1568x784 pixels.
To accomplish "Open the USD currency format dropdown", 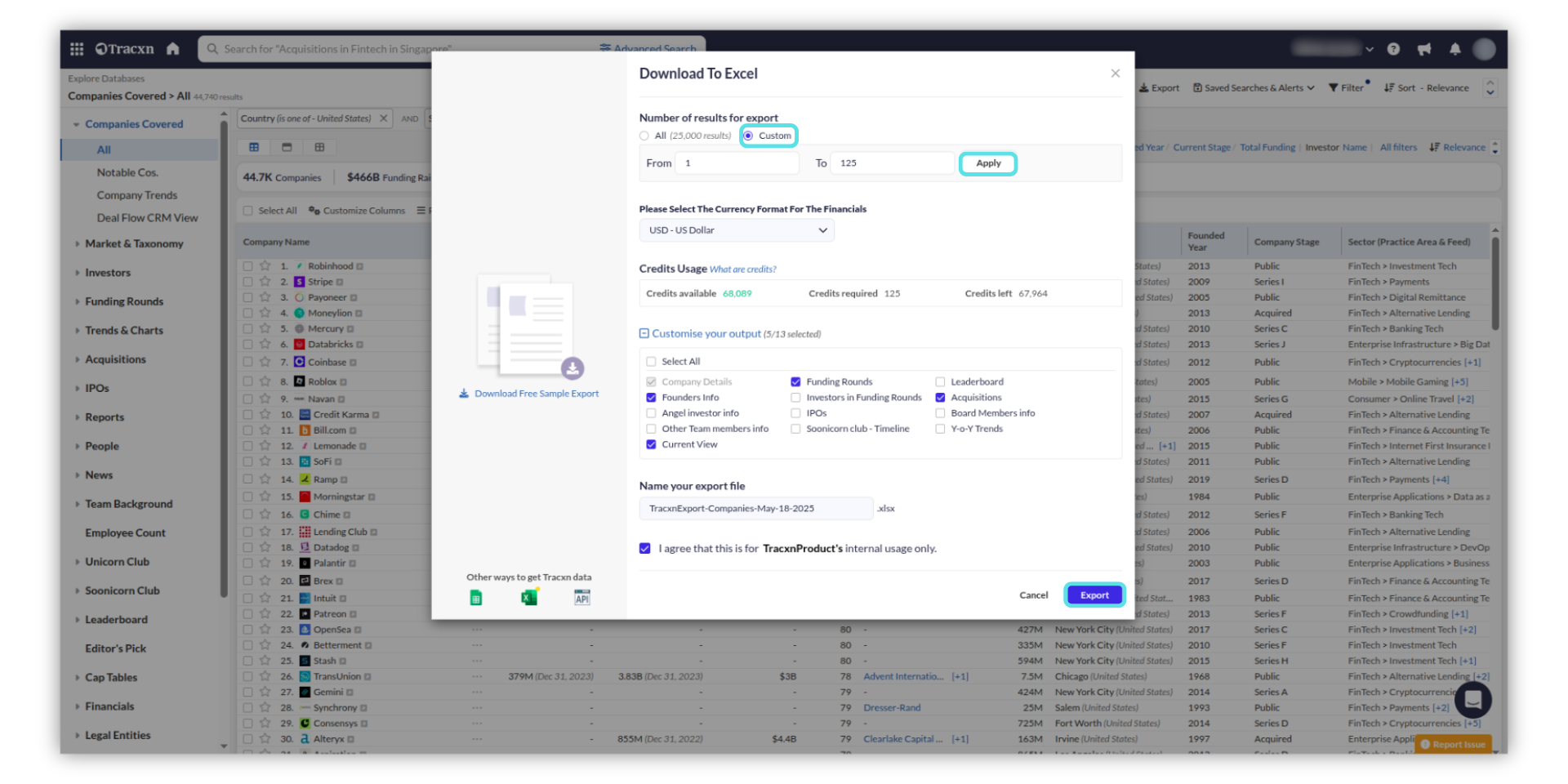I will click(737, 230).
